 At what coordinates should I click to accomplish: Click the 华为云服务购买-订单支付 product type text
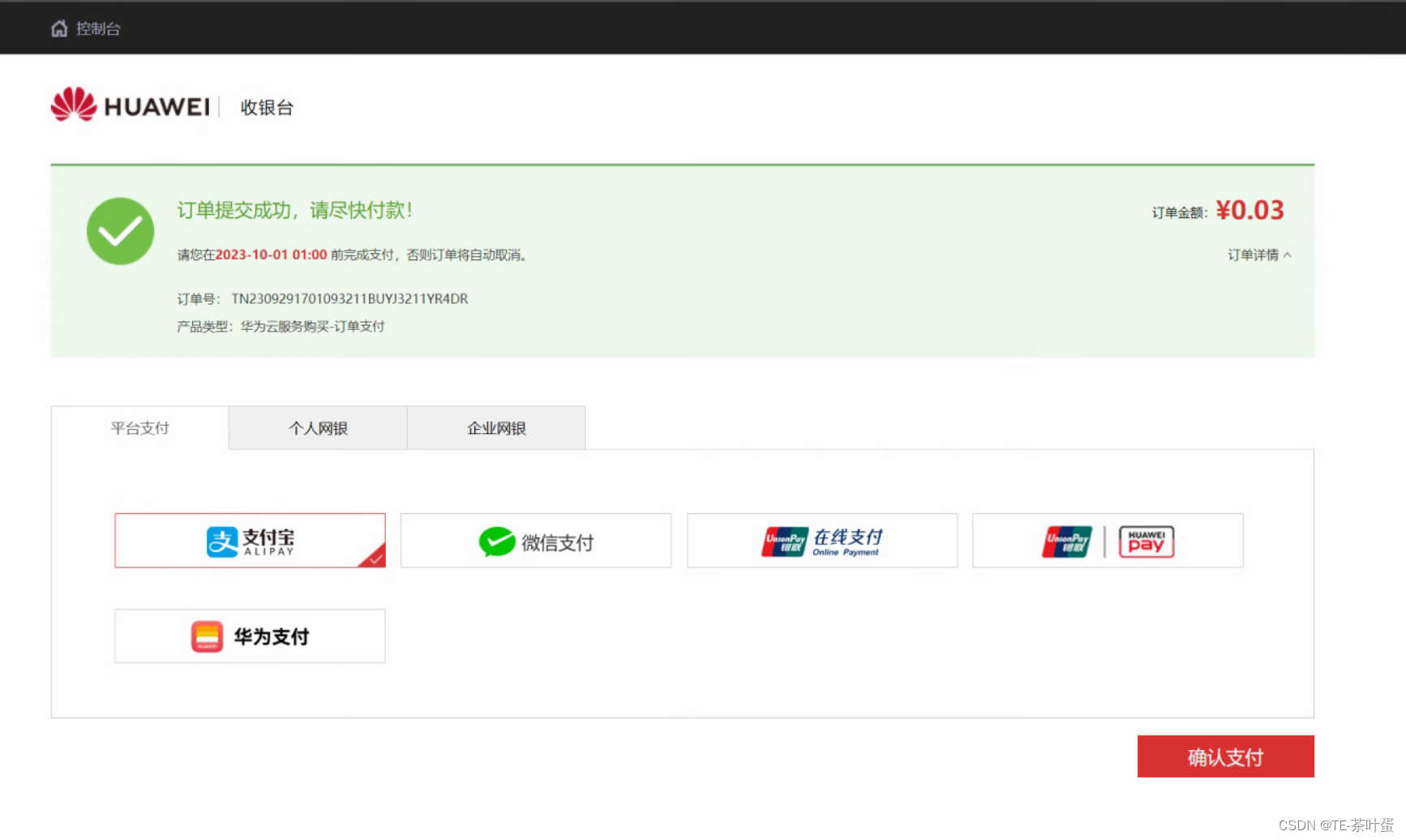[312, 327]
